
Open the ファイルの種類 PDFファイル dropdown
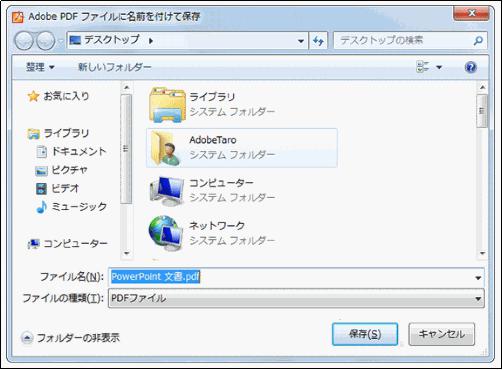(x=296, y=299)
